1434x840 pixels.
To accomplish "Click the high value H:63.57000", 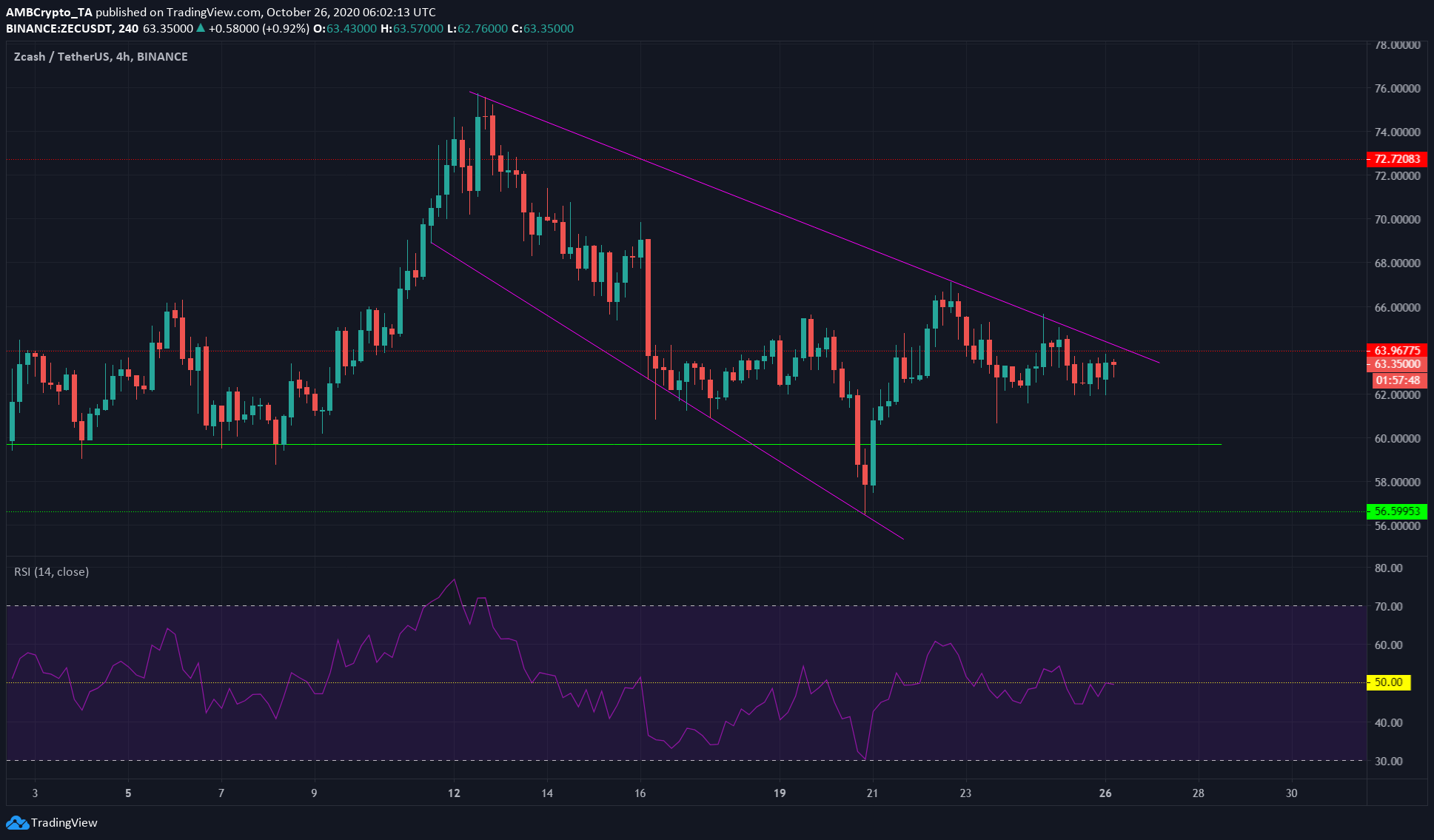I will pos(412,28).
